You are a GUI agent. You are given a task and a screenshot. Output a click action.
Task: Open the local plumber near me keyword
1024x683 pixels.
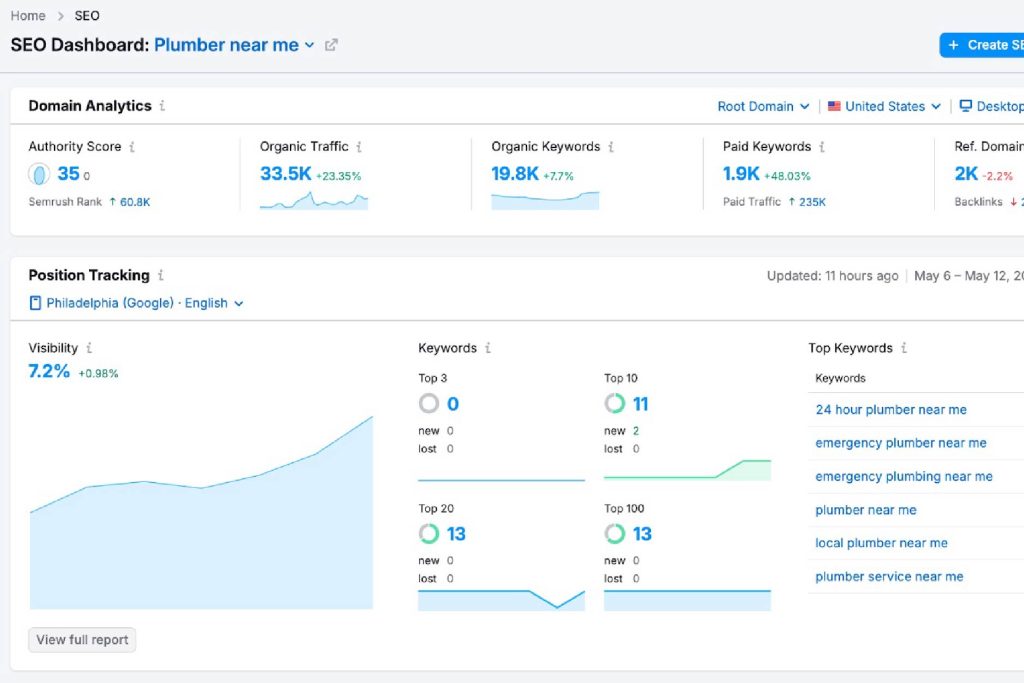pos(881,543)
